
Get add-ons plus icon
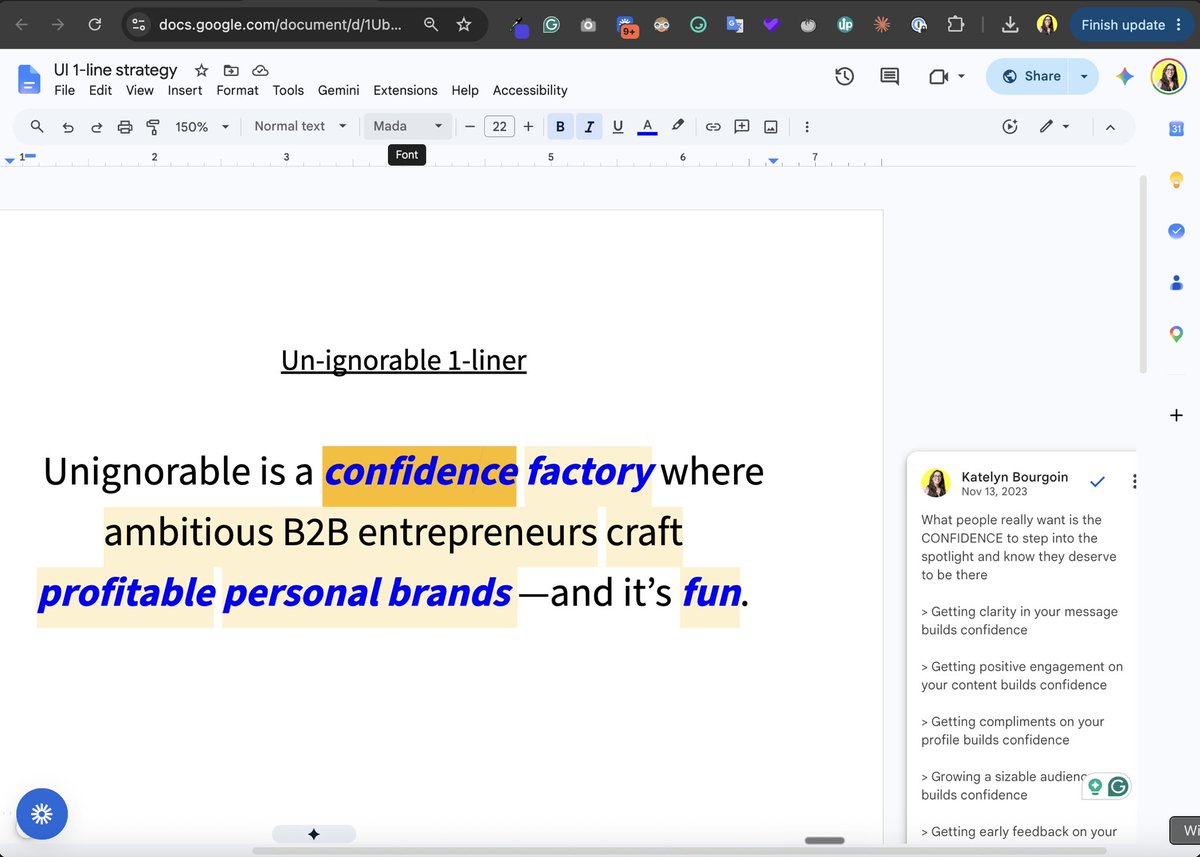pyautogui.click(x=1176, y=415)
